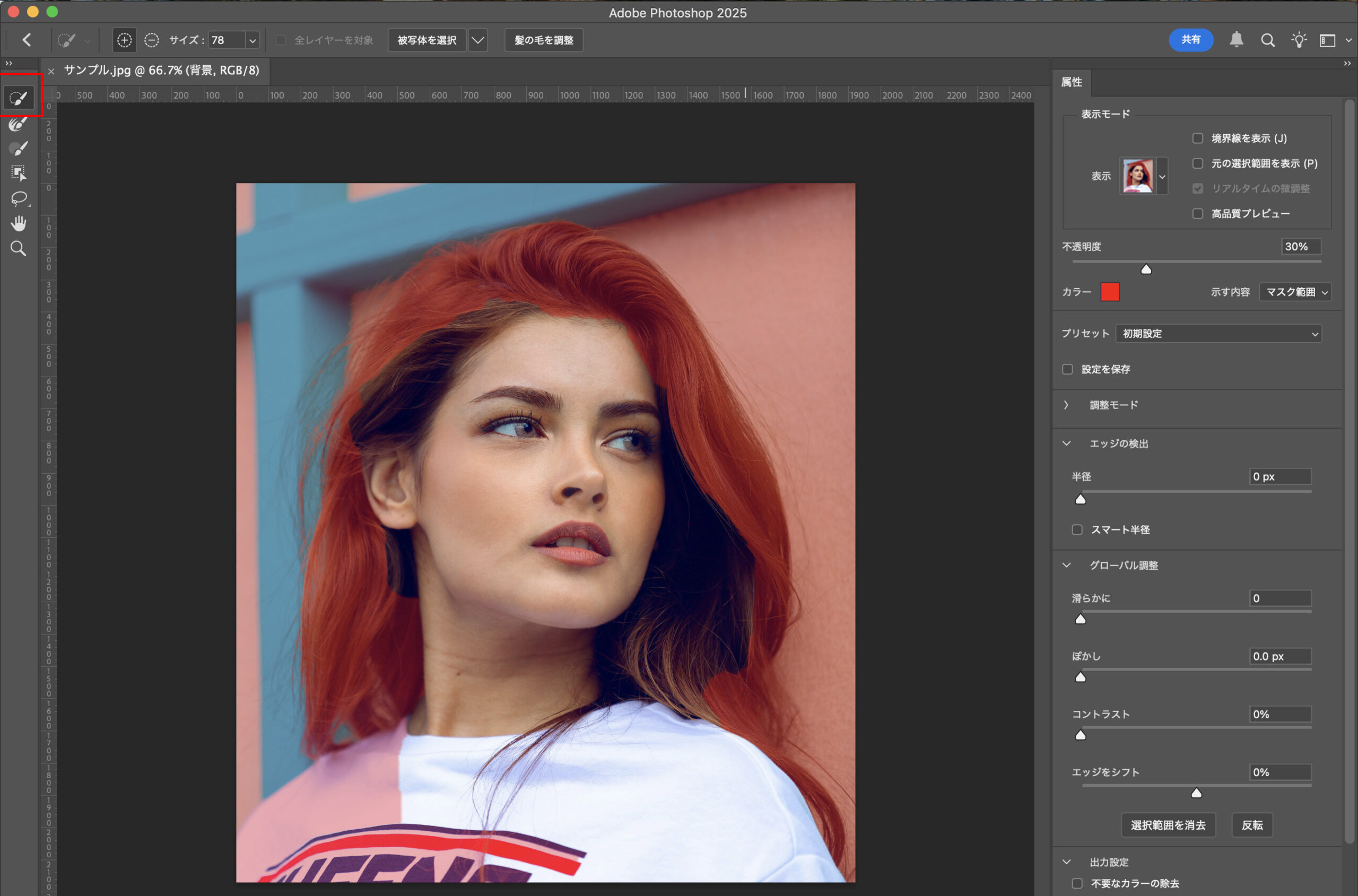
Task: Toggle 全レイヤーを対象 checkbox
Action: (x=281, y=40)
